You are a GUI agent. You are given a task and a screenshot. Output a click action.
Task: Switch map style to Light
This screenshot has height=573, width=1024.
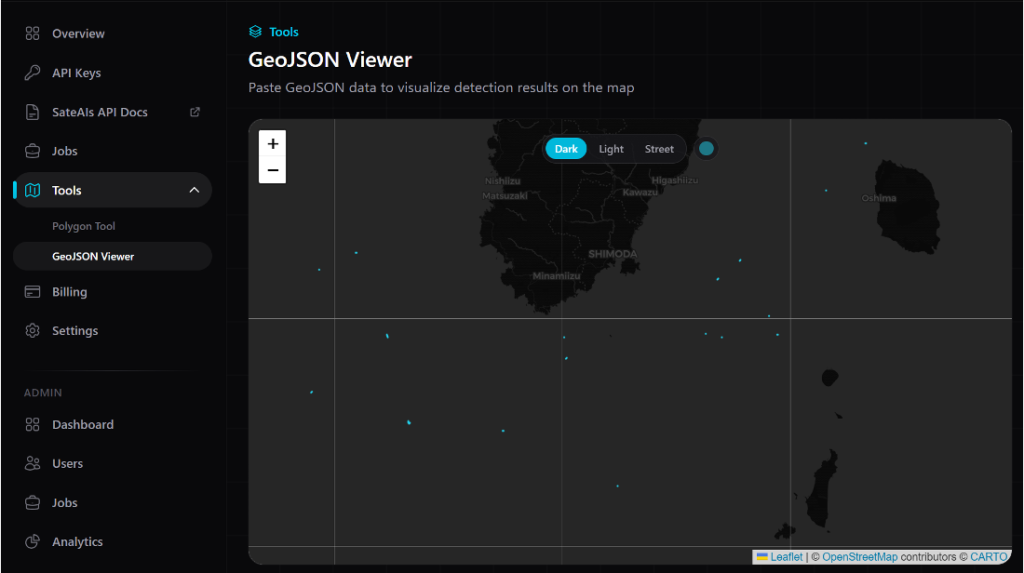coord(611,149)
